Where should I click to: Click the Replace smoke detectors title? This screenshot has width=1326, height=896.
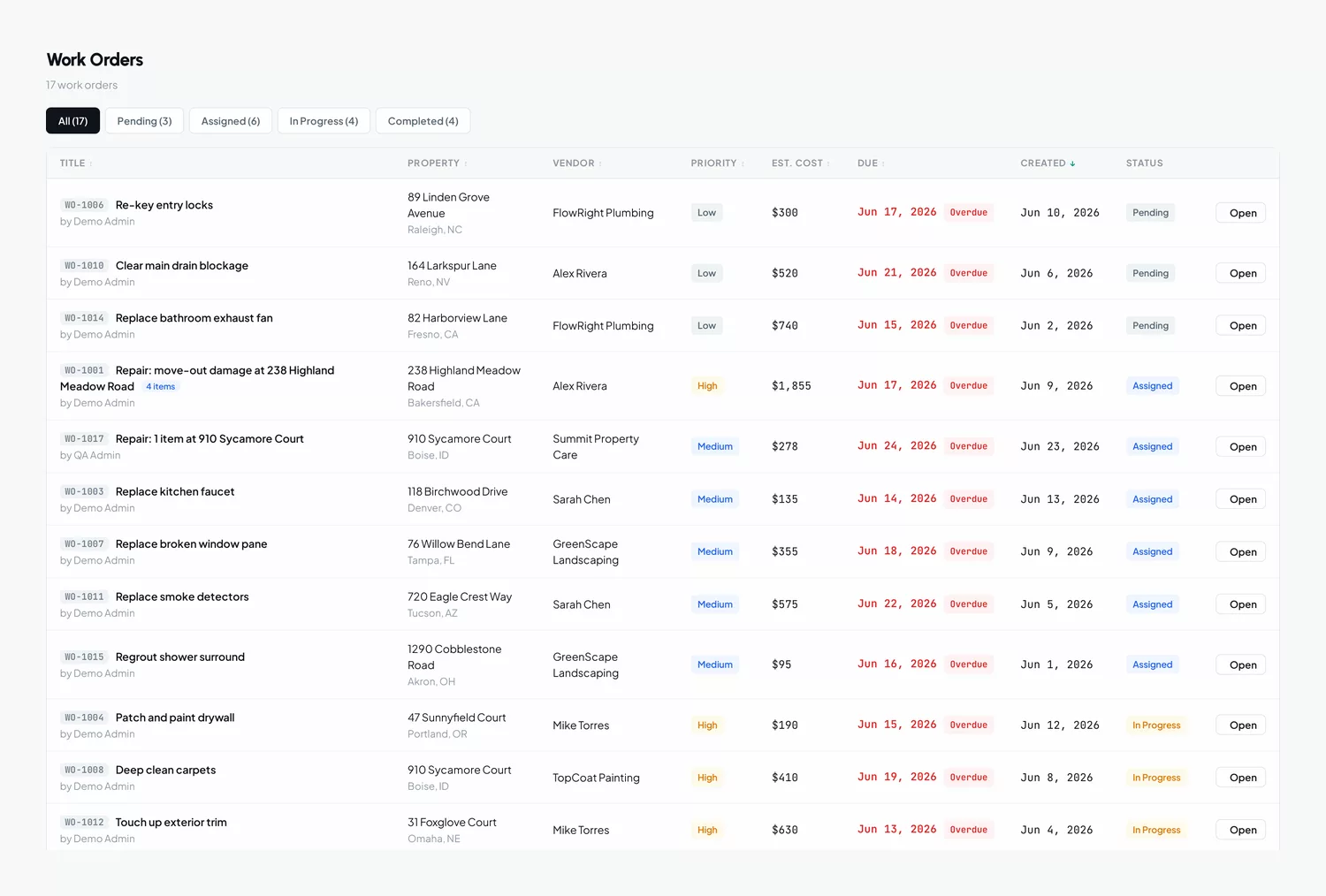coord(182,596)
